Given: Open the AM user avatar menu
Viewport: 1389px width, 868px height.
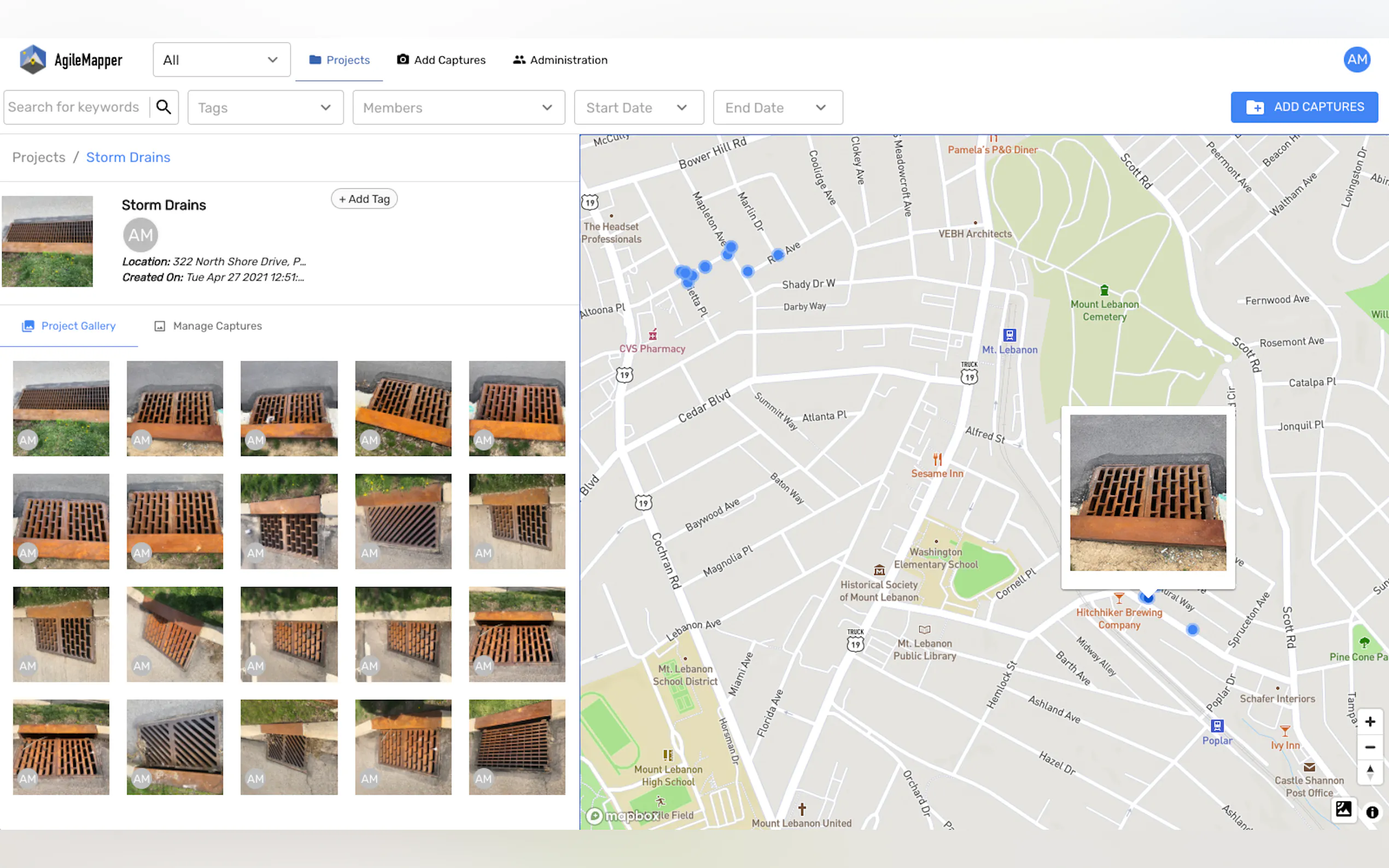Looking at the screenshot, I should pyautogui.click(x=1356, y=60).
